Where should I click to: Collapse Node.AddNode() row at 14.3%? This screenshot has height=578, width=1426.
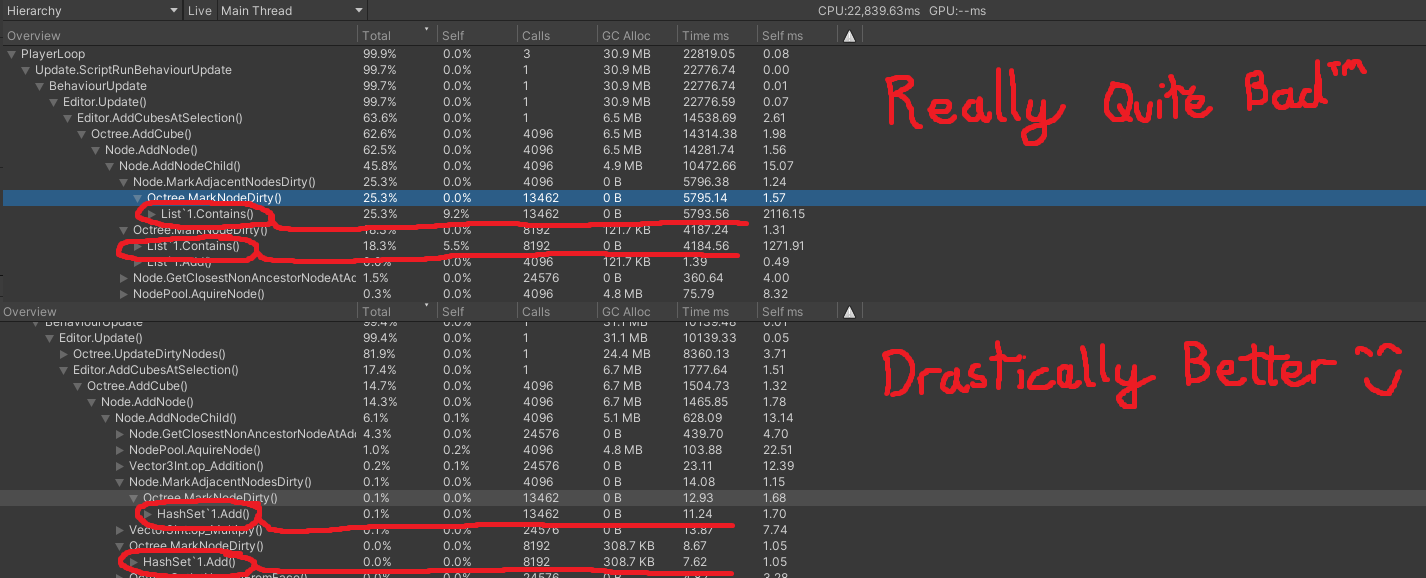92,402
